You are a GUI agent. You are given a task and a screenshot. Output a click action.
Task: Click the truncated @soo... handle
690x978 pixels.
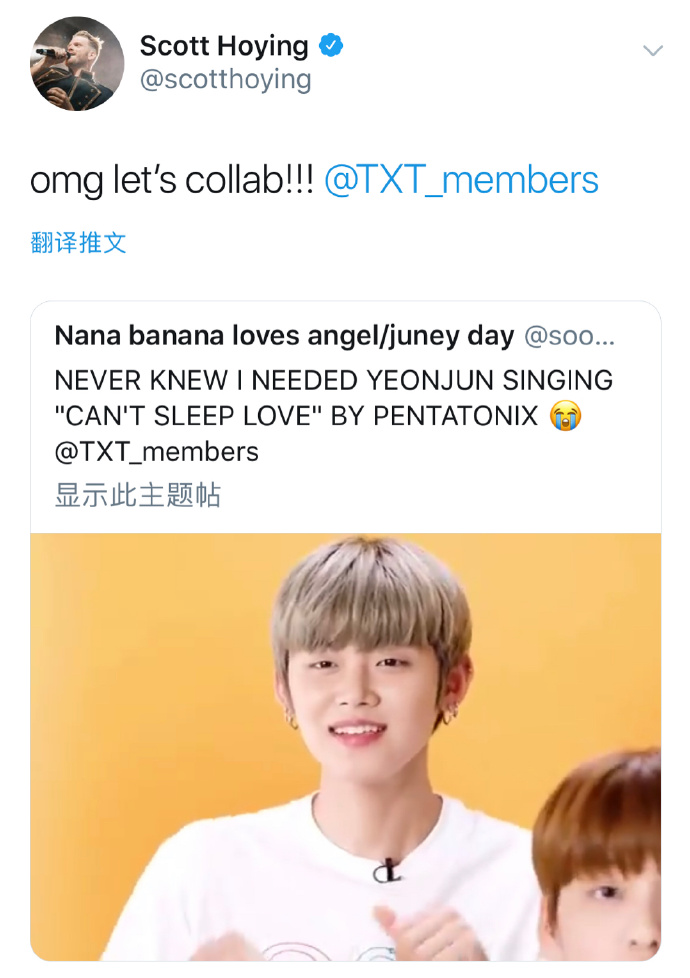coord(569,336)
